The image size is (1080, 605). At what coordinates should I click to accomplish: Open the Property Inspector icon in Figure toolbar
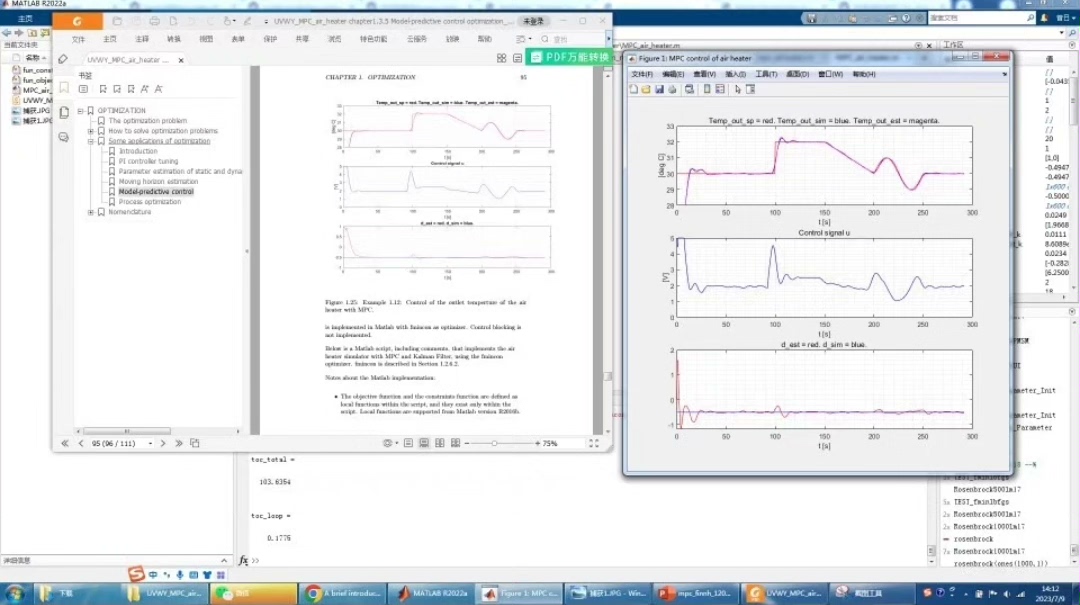[751, 90]
